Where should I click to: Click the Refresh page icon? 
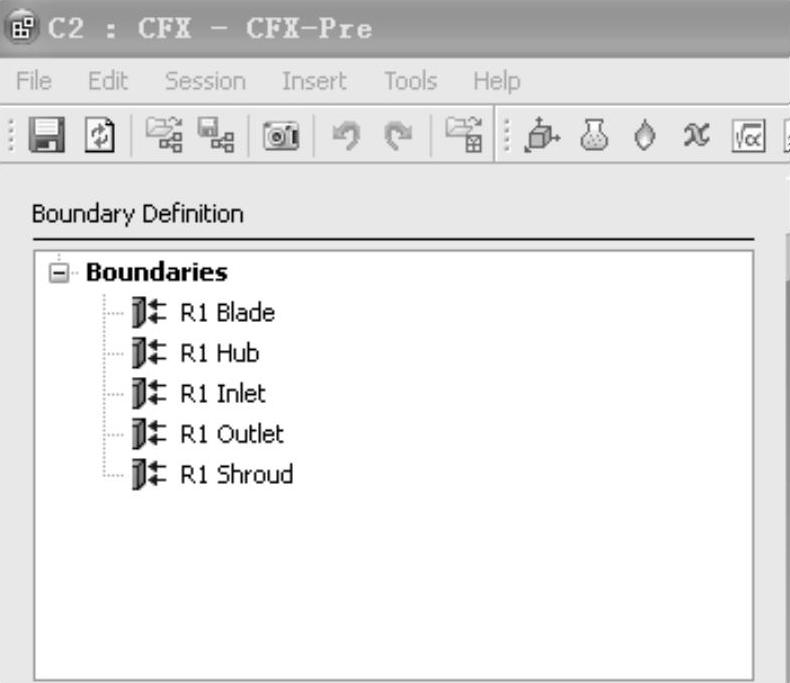click(x=99, y=134)
